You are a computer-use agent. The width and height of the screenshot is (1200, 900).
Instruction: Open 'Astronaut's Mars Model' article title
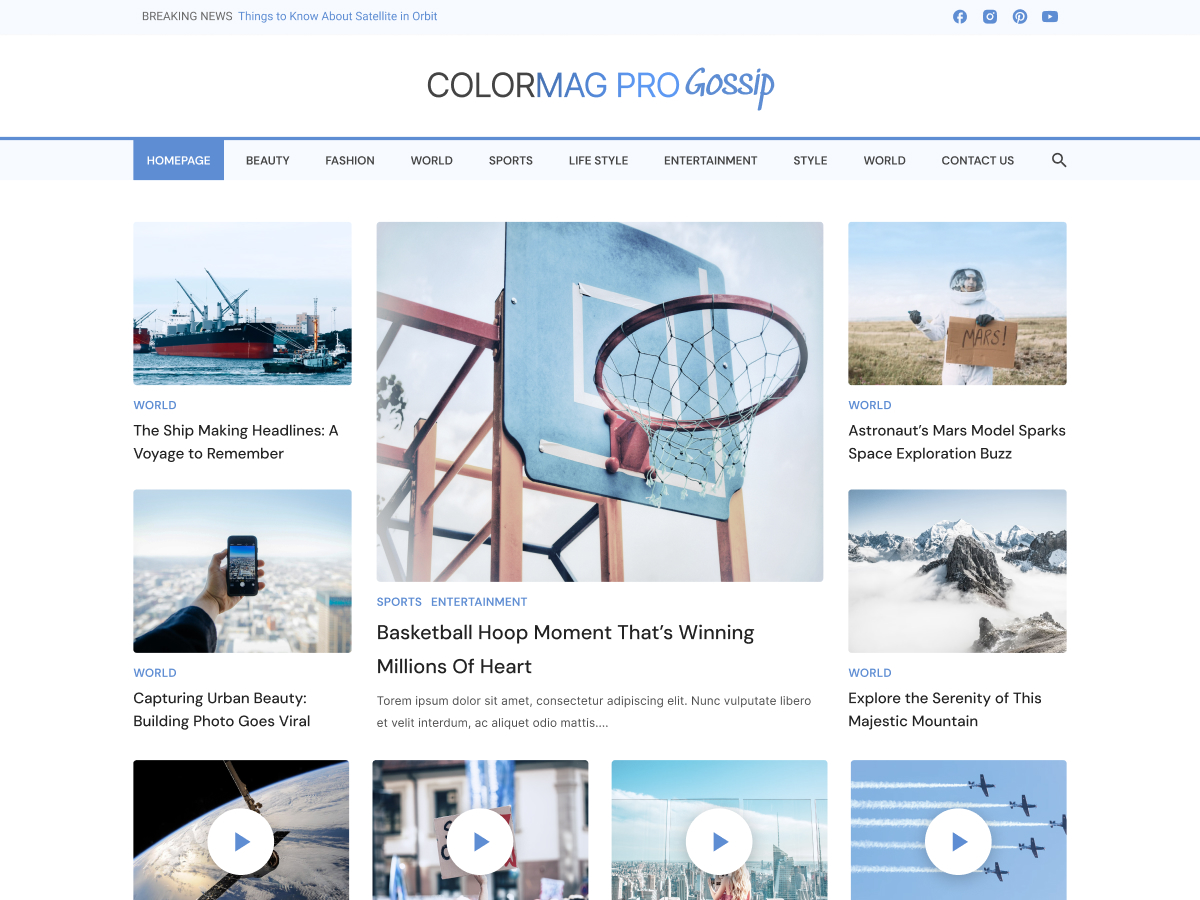click(x=957, y=442)
